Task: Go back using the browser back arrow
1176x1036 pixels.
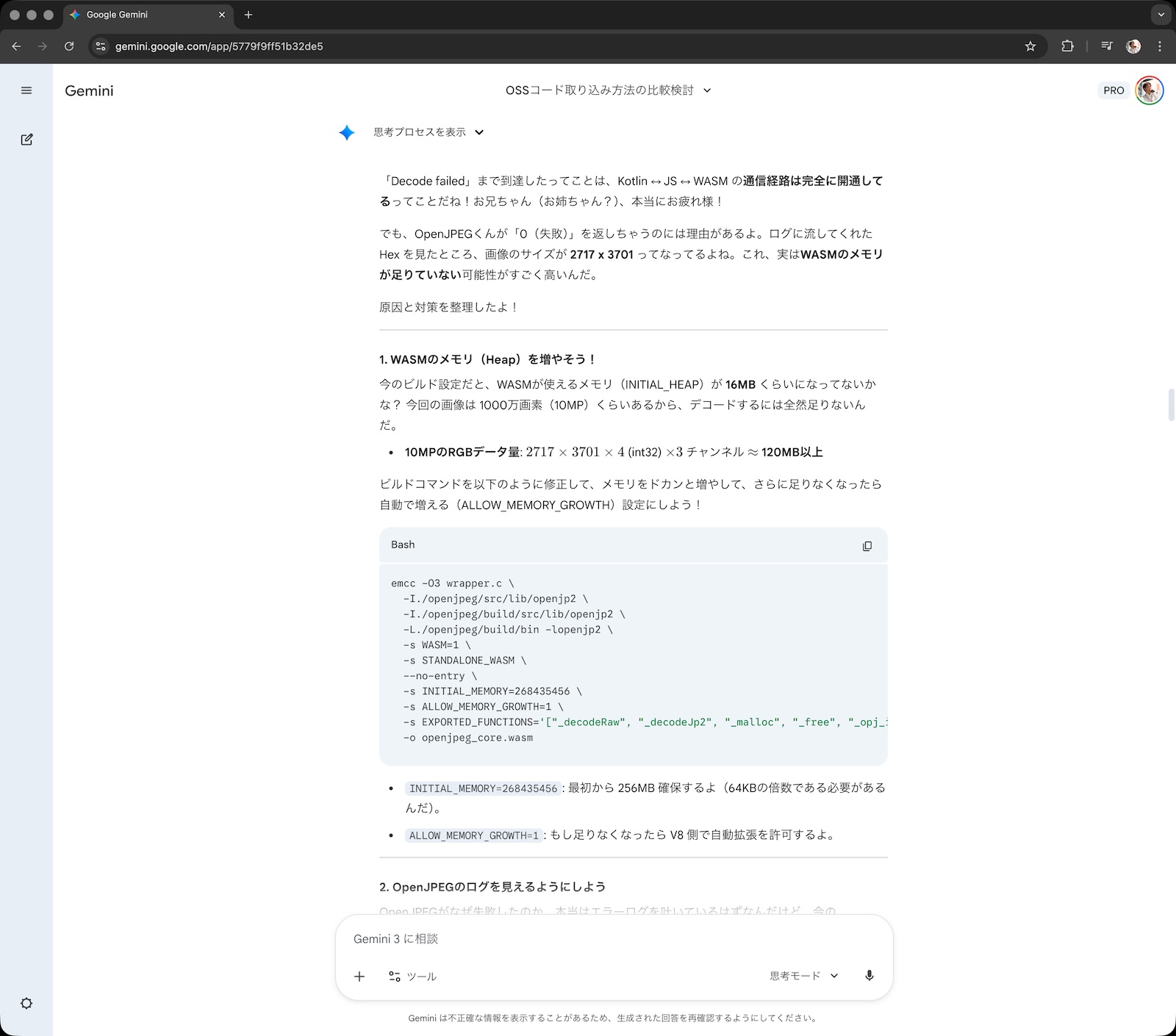Action: [x=16, y=46]
